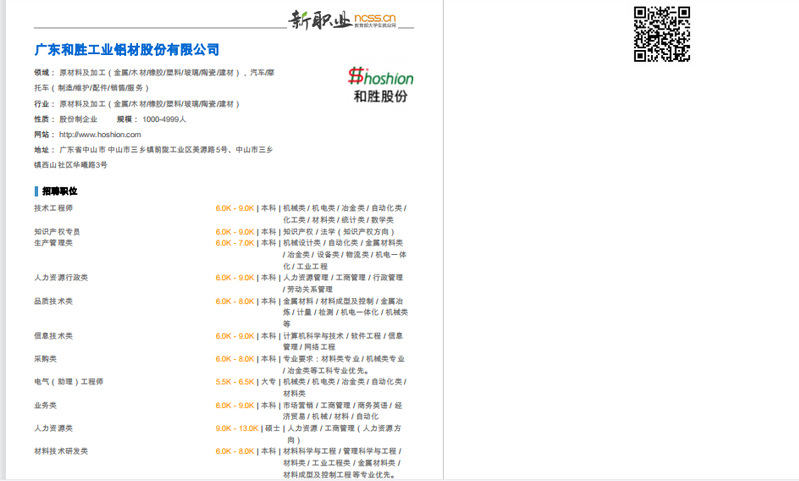
Task: Click the majors text 知识产权 / 法学
Action: pyautogui.click(x=339, y=231)
